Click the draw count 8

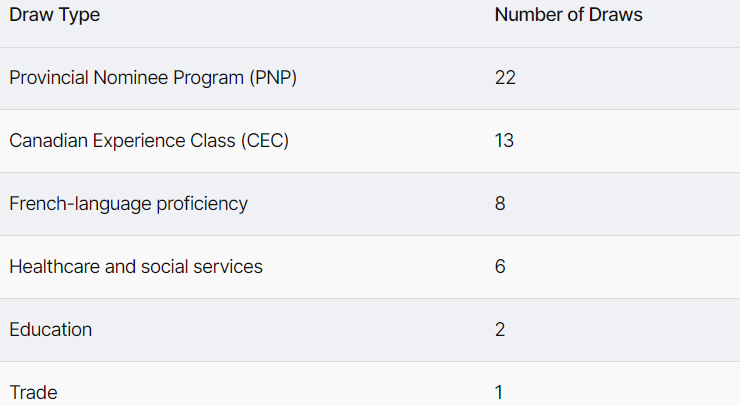(500, 204)
